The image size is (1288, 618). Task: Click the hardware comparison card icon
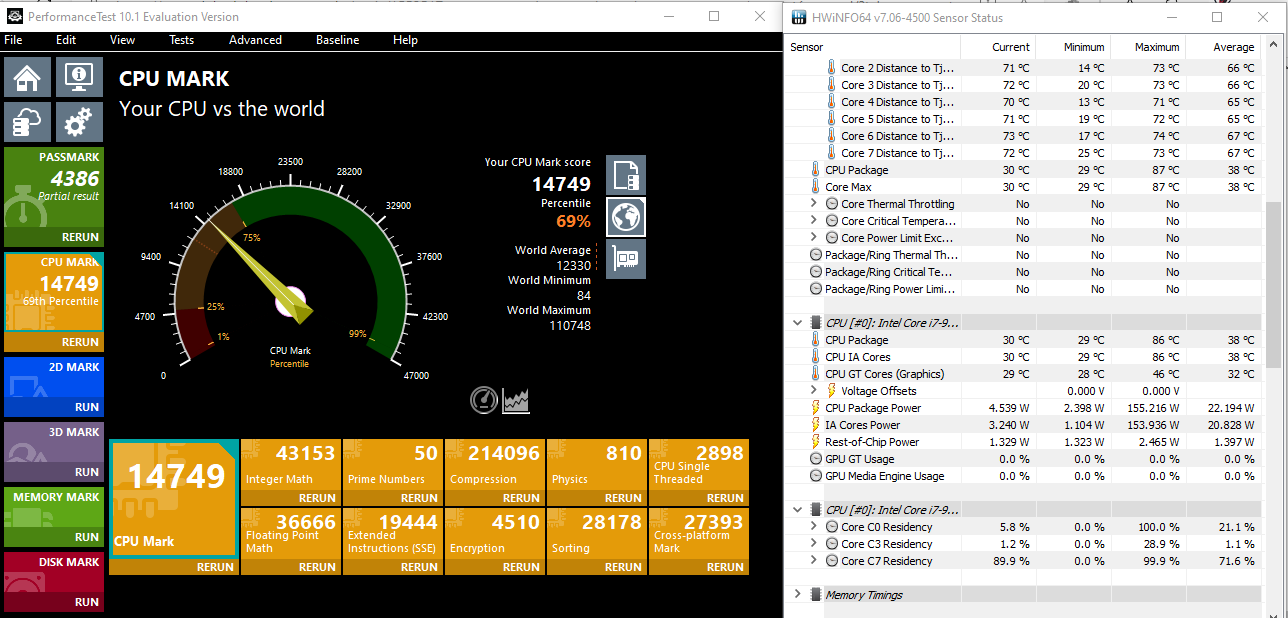coord(626,259)
